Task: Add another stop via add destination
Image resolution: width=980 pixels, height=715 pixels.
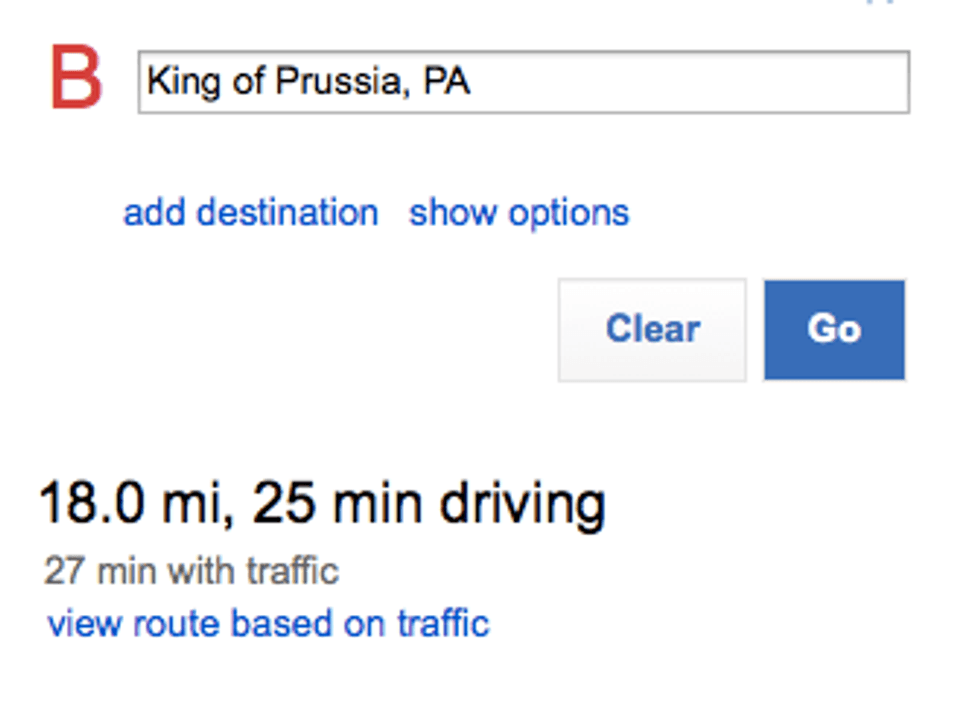Action: click(x=250, y=213)
